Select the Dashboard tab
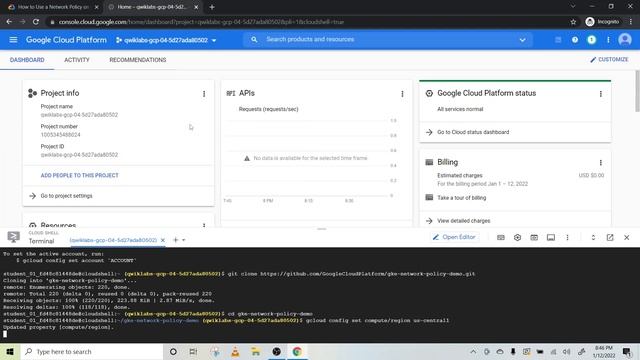The height and width of the screenshot is (360, 640). point(27,60)
